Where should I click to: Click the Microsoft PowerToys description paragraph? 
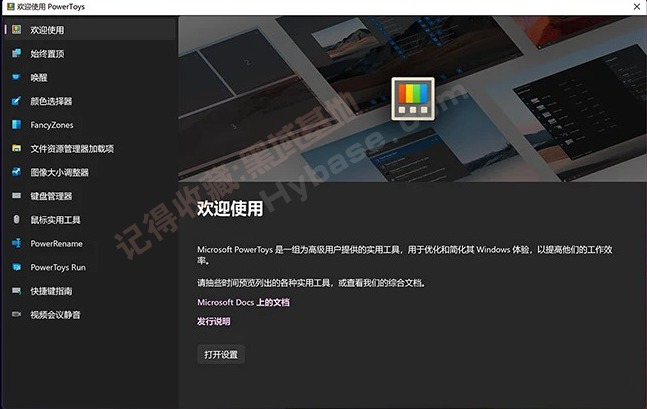coord(405,255)
